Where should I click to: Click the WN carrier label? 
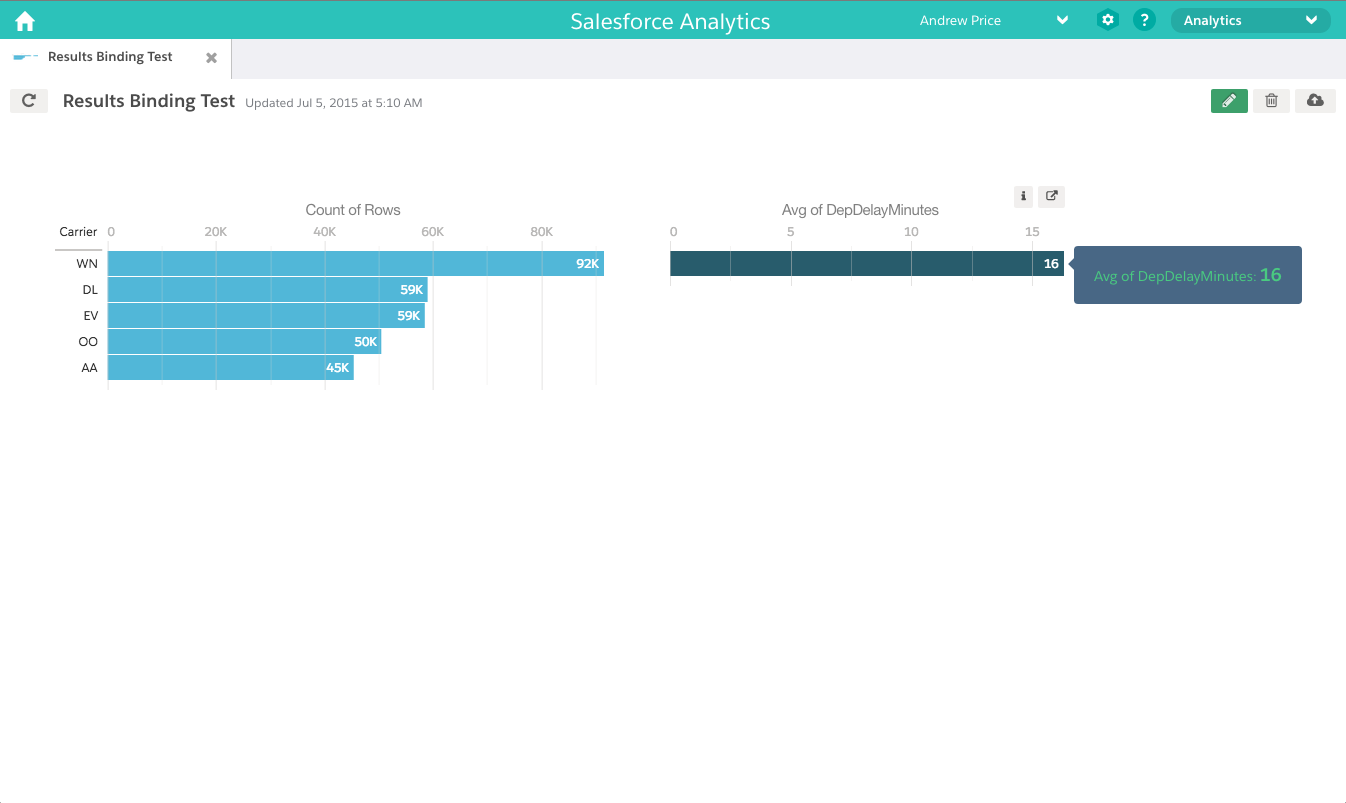click(86, 264)
